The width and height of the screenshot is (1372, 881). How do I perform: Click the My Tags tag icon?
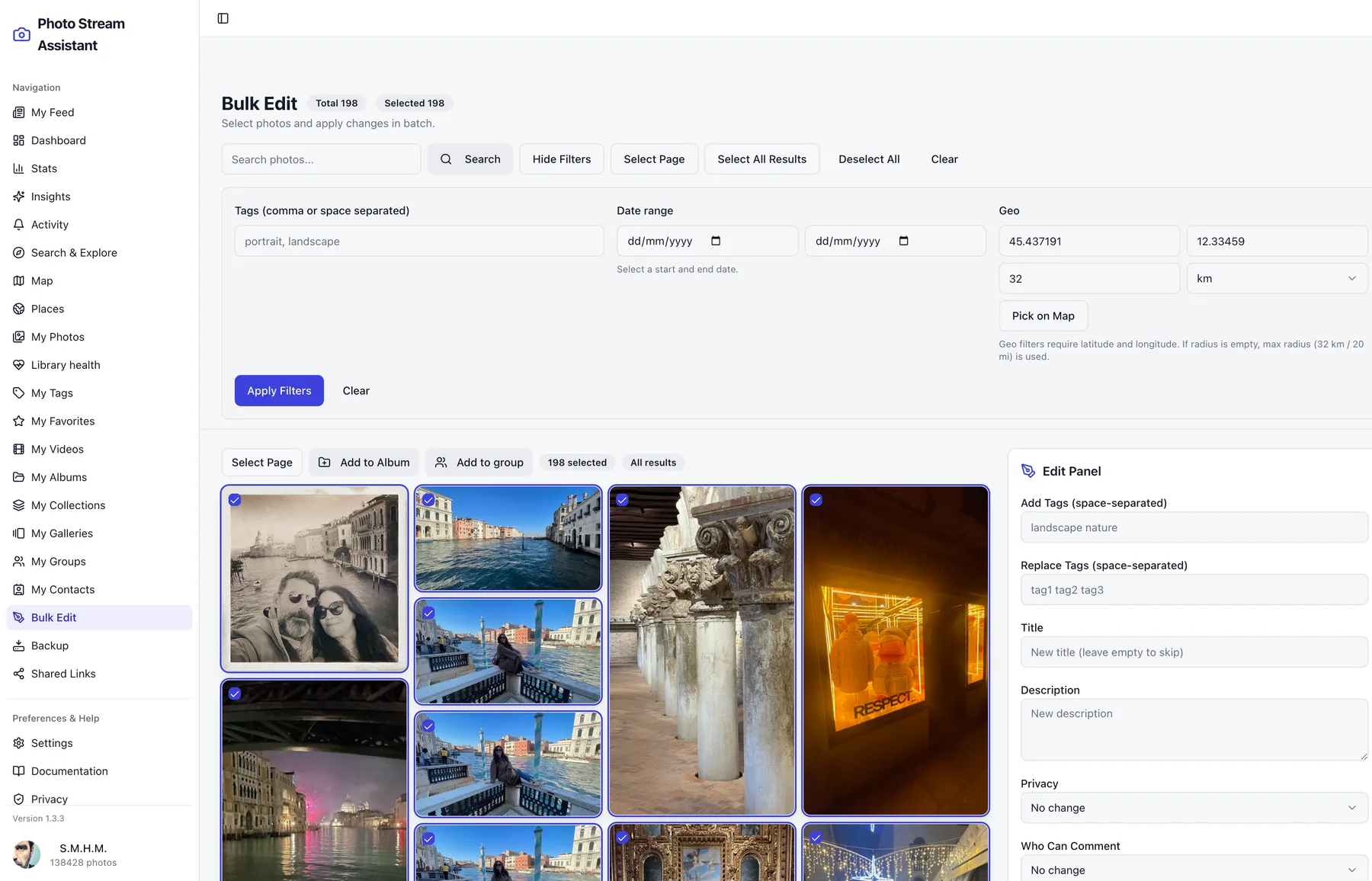point(19,393)
